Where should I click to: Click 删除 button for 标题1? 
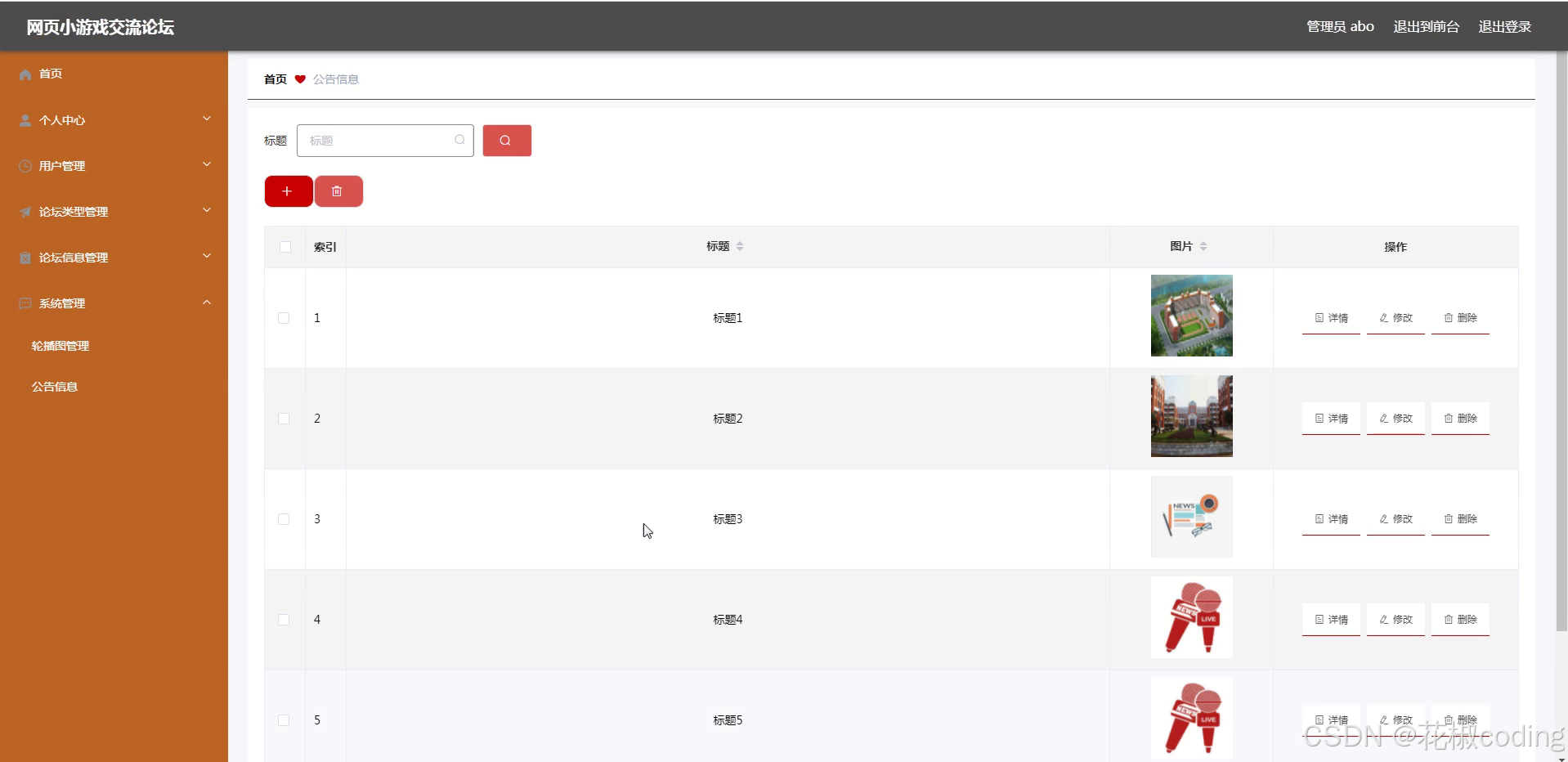coord(1460,318)
